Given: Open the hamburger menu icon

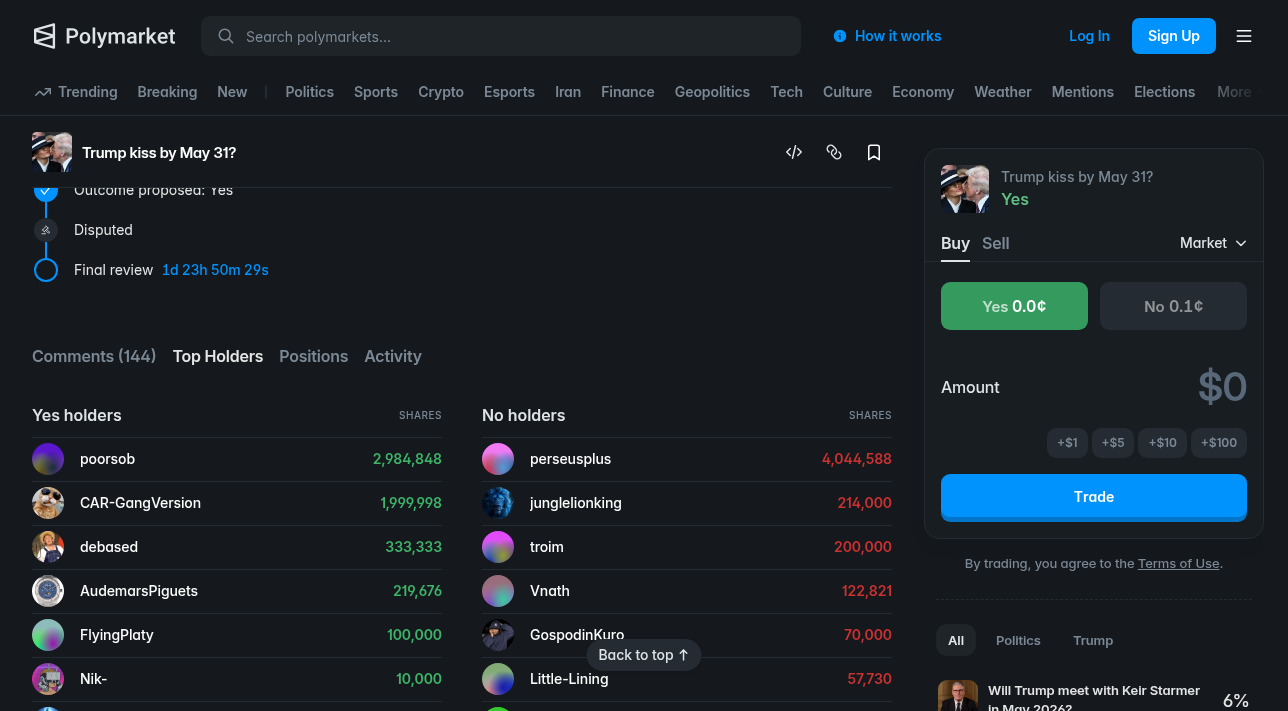Looking at the screenshot, I should [x=1244, y=36].
